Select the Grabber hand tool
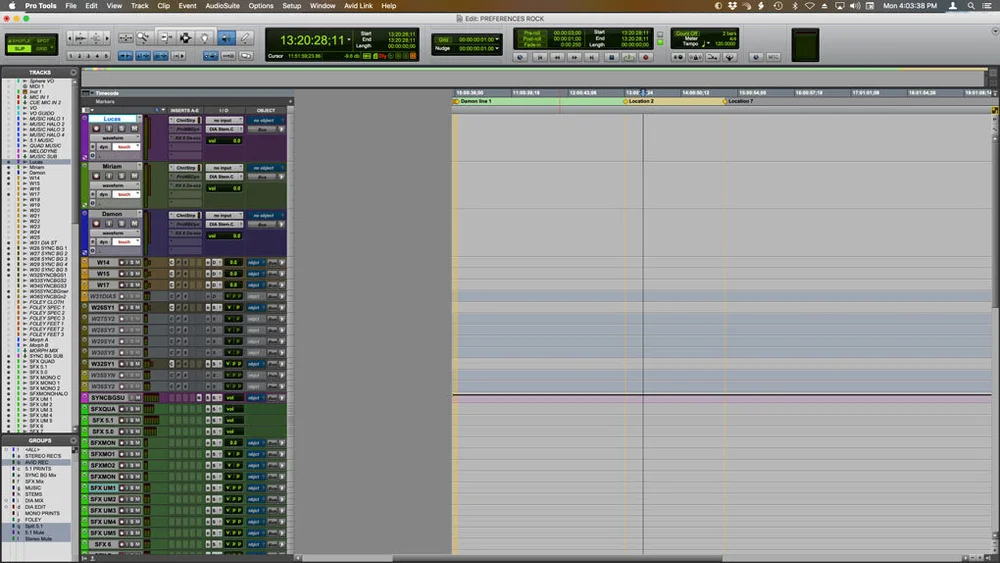 coord(205,38)
